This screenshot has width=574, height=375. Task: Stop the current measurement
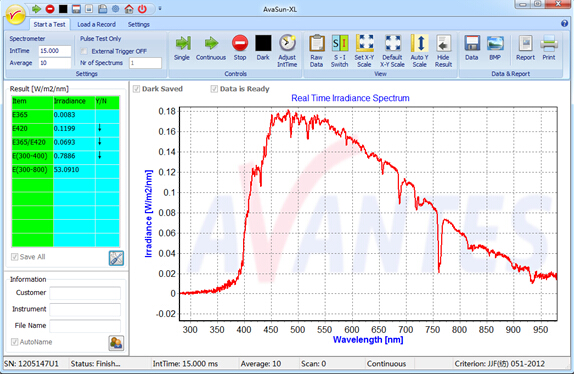click(x=240, y=48)
